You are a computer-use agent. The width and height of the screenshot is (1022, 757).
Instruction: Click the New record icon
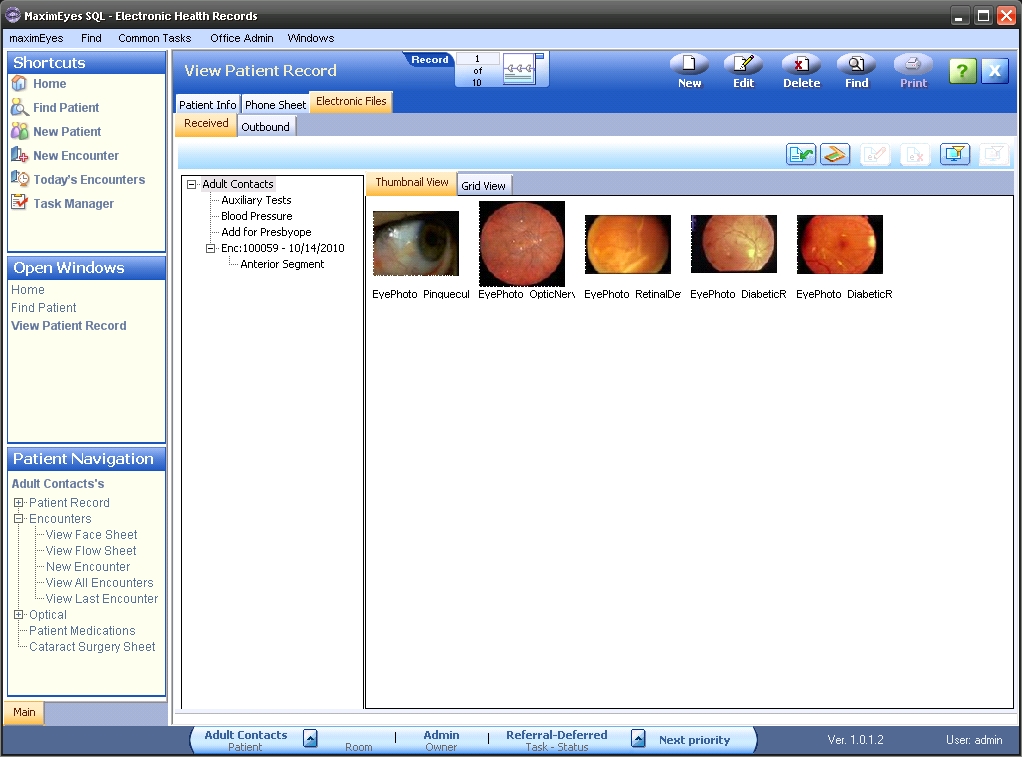pos(689,65)
